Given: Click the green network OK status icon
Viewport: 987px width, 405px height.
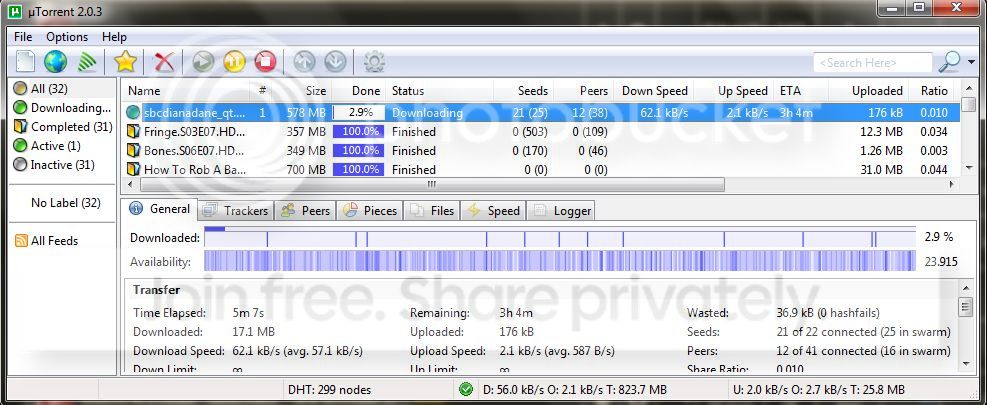Looking at the screenshot, I should coord(466,390).
